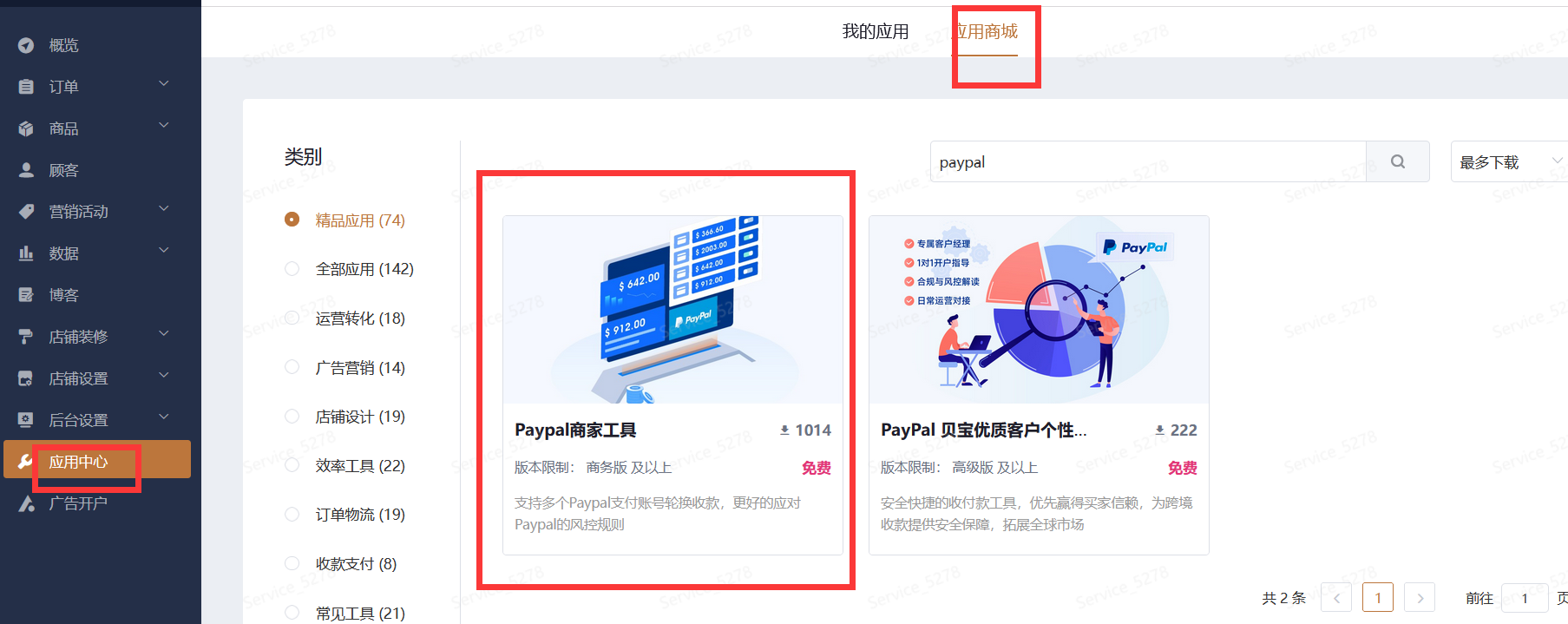Click the paypal search input field
This screenshot has width=1568, height=624.
[x=1148, y=161]
